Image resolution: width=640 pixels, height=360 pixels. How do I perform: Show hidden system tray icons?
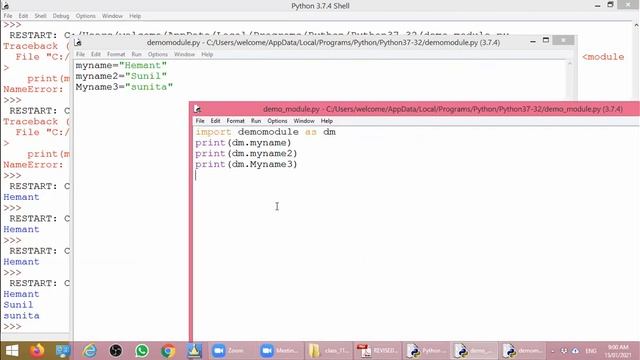(x=553, y=351)
